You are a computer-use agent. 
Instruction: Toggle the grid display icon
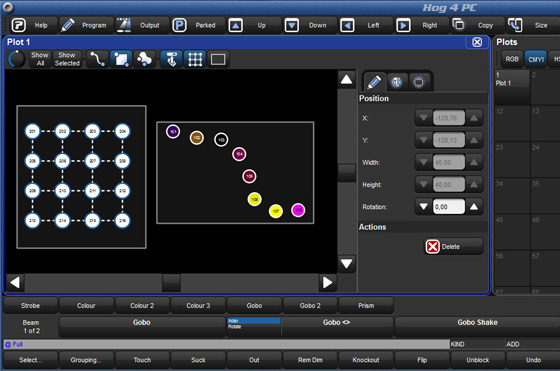tap(195, 59)
